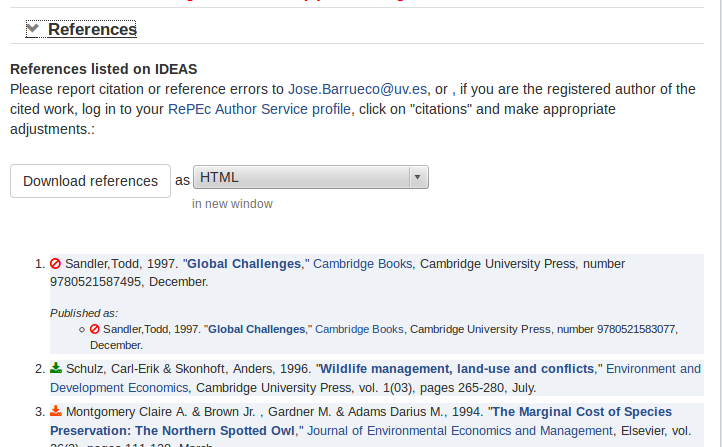Open RePEc Author Service profile link

click(x=259, y=109)
